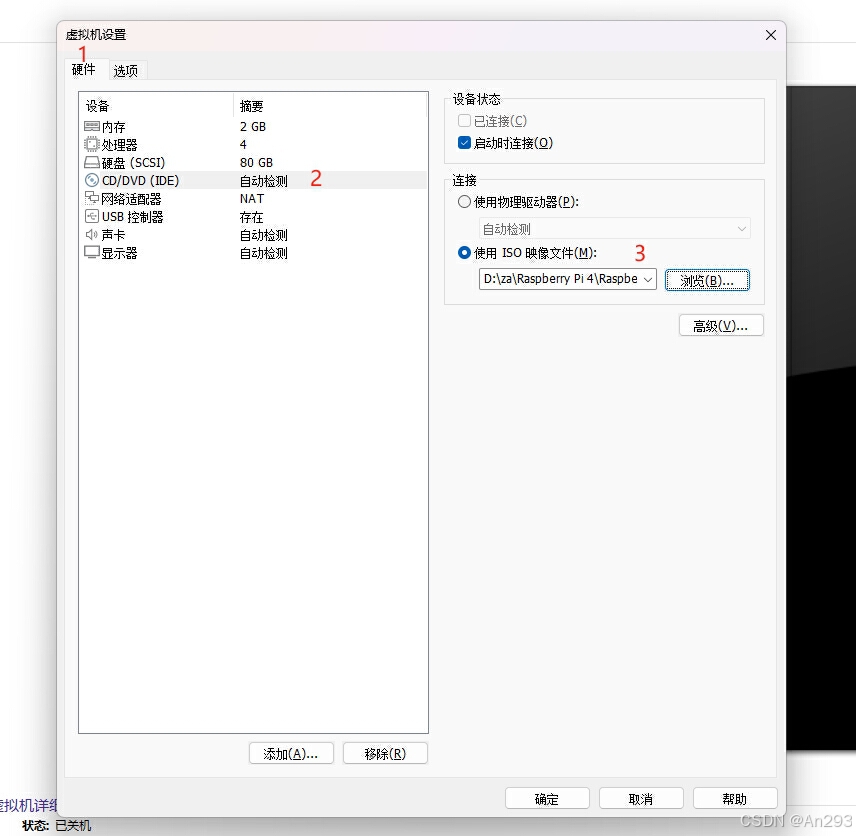Click the NAT network summary value
The width and height of the screenshot is (856, 836).
(252, 199)
